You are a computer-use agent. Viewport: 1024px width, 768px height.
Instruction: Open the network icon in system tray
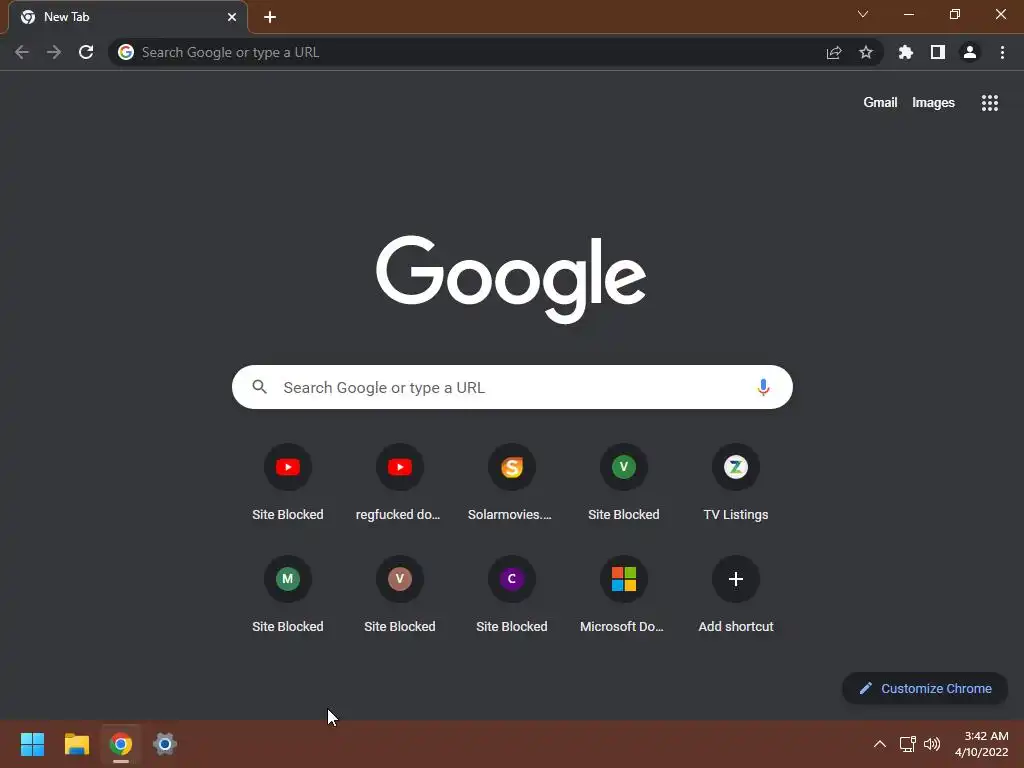point(907,744)
